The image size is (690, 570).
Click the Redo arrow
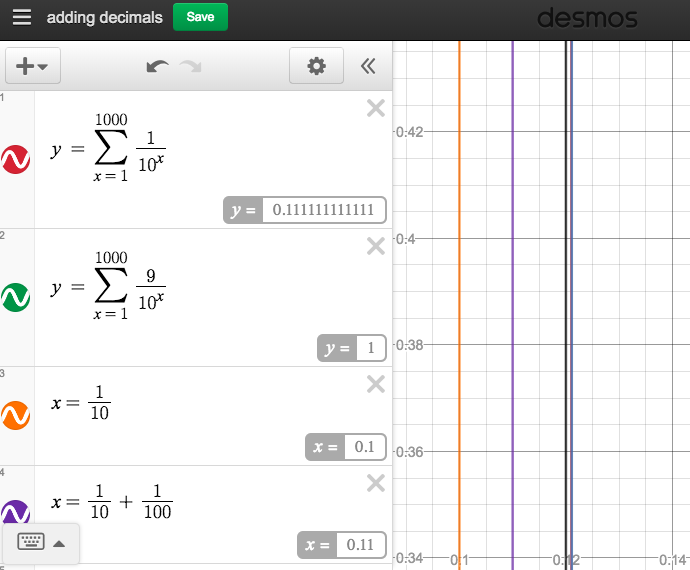coord(191,66)
